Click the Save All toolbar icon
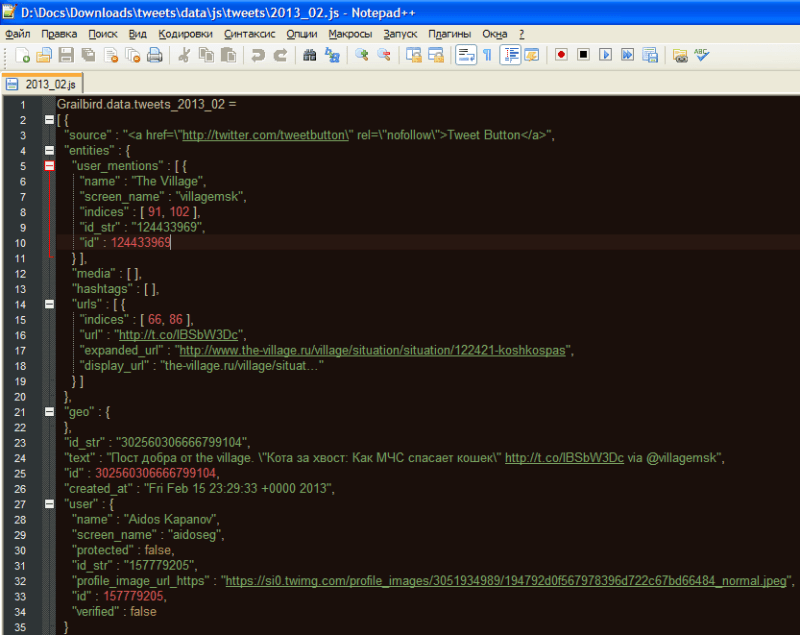Viewport: 800px width, 635px height. 88,55
